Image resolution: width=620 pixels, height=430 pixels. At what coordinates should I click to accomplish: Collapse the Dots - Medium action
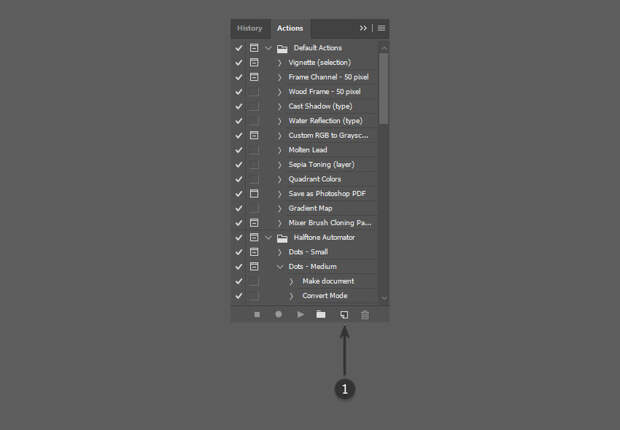coord(280,267)
